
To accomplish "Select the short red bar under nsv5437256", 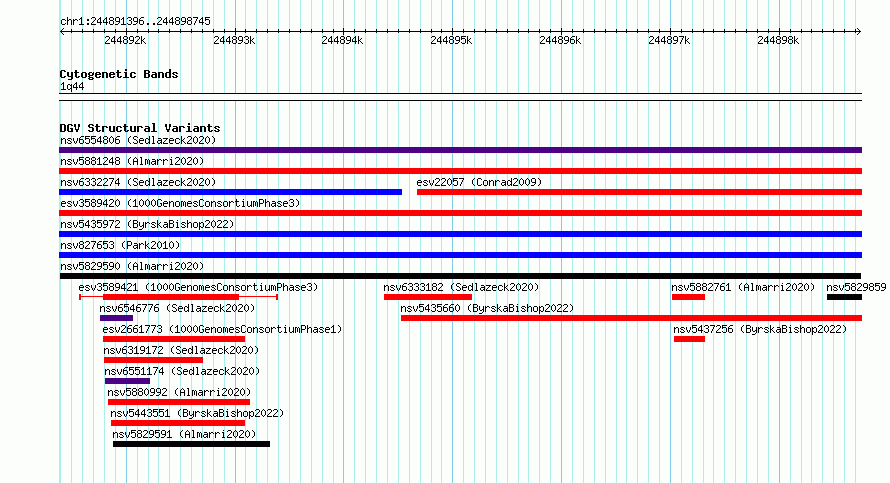I will click(x=690, y=339).
